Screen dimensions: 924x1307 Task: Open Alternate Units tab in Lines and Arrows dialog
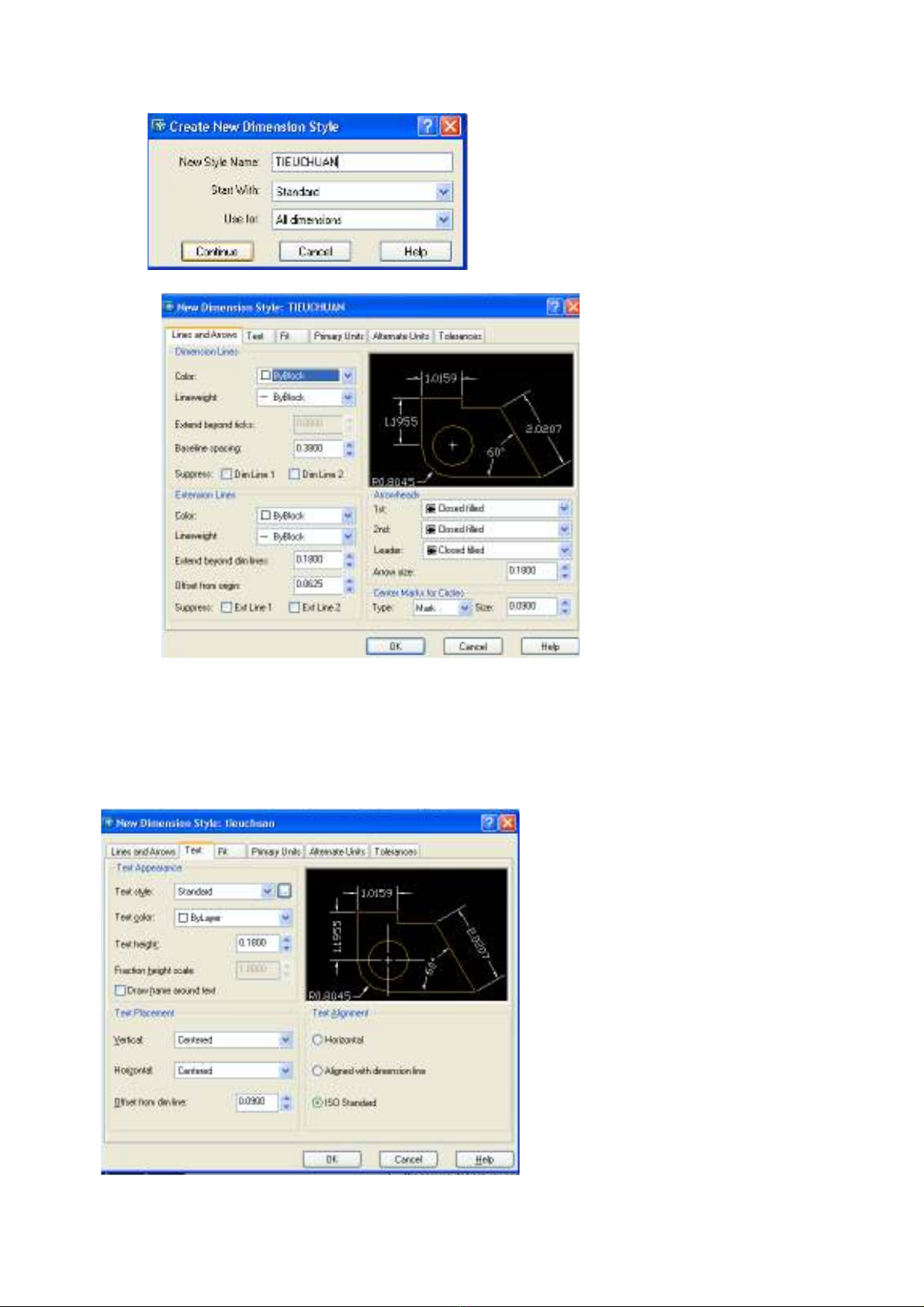[x=400, y=336]
